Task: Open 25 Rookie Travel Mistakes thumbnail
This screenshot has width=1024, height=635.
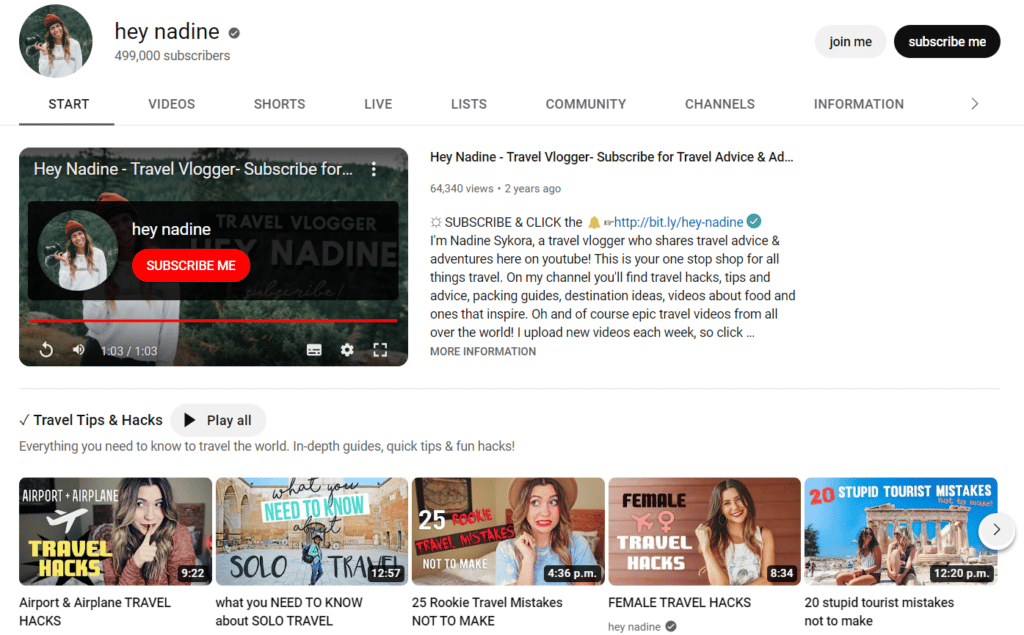Action: 508,531
